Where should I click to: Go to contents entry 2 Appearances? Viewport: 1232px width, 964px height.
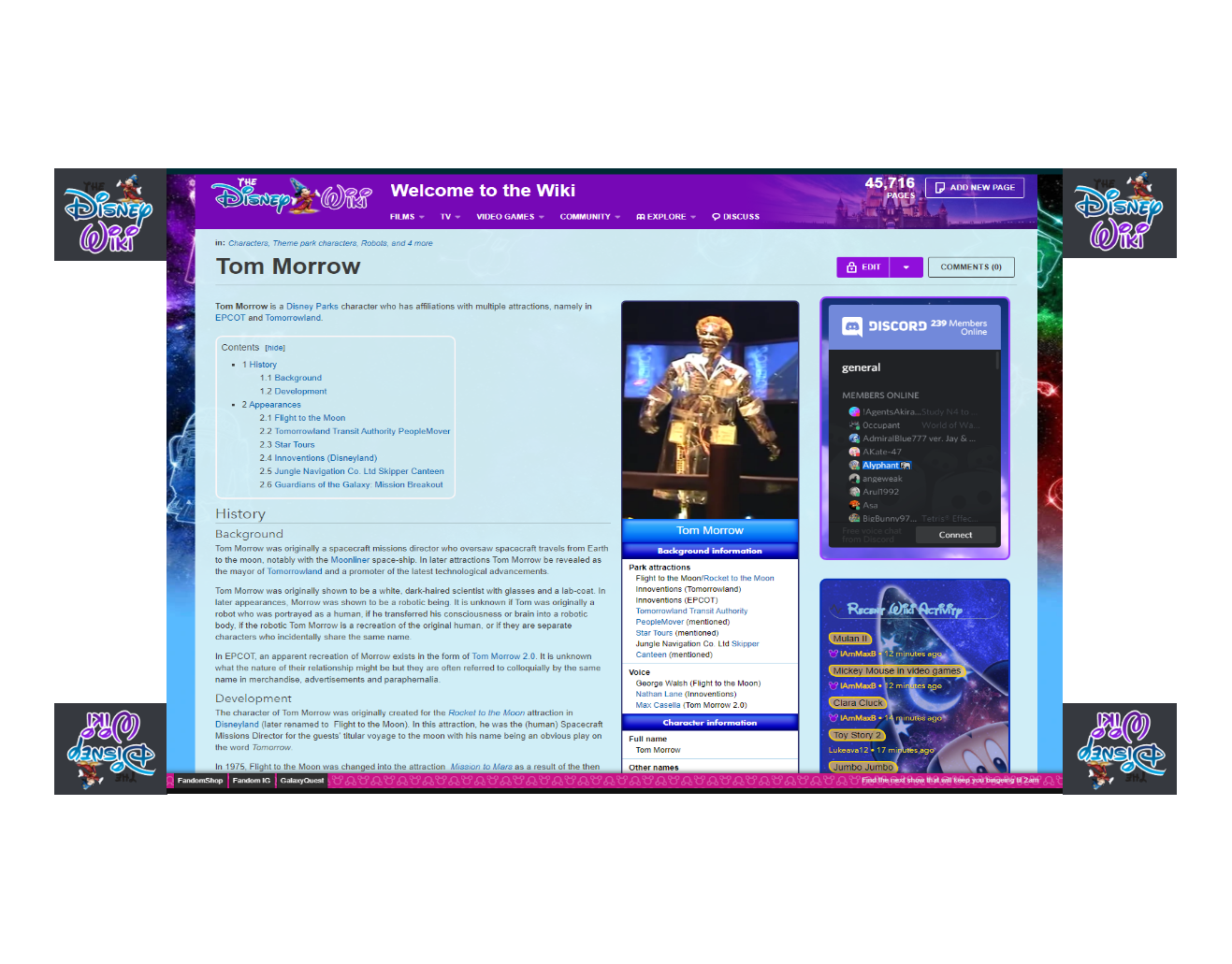click(271, 405)
